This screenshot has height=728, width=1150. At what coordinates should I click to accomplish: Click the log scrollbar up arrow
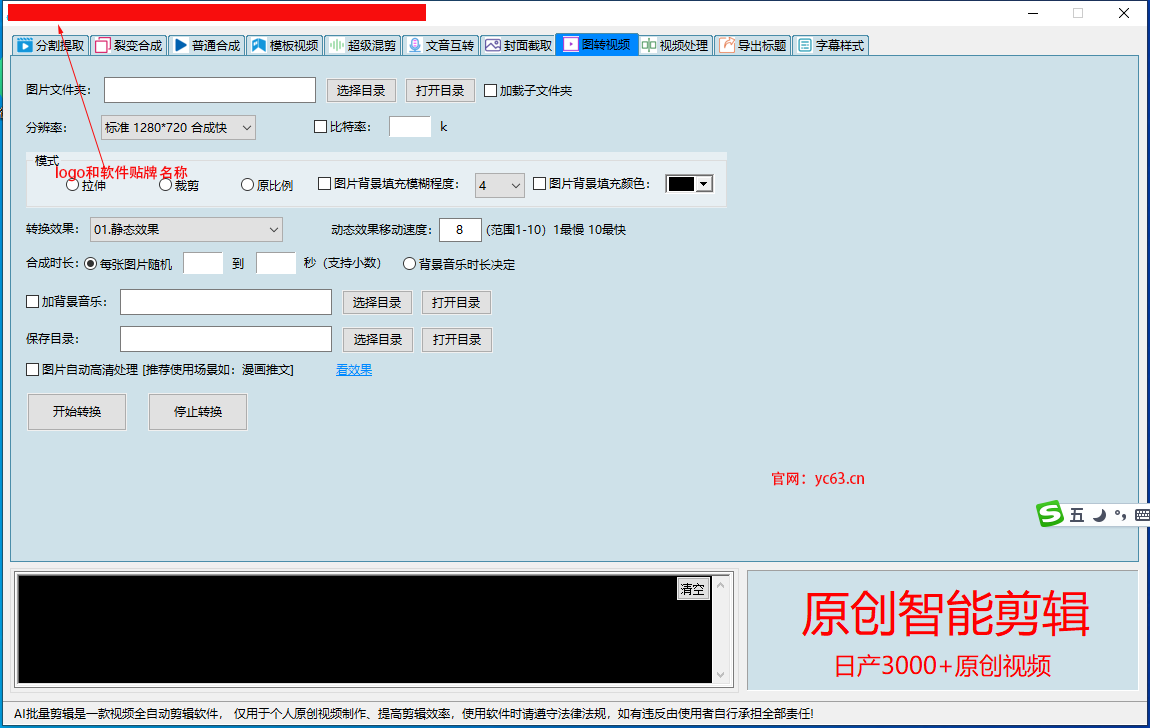(720, 585)
